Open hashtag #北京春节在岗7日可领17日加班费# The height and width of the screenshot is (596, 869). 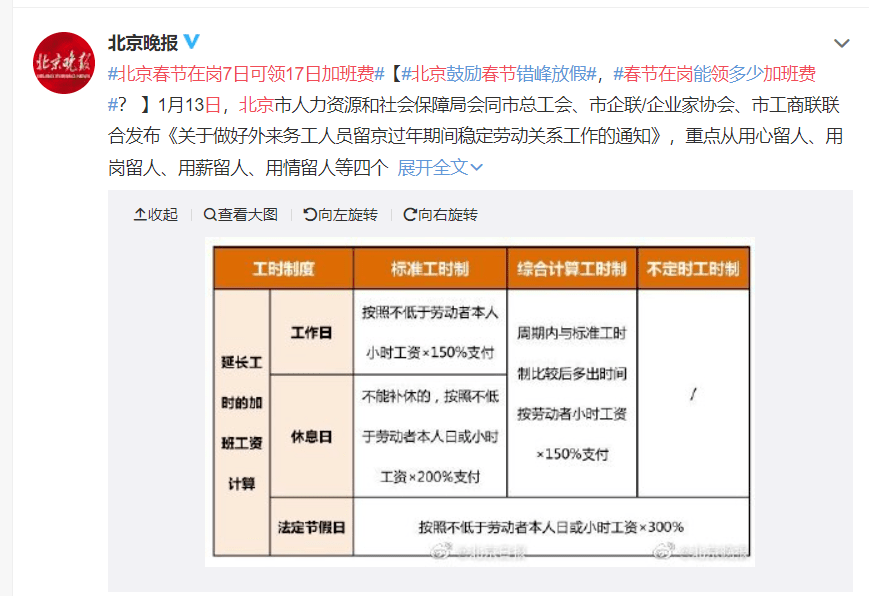[x=247, y=73]
